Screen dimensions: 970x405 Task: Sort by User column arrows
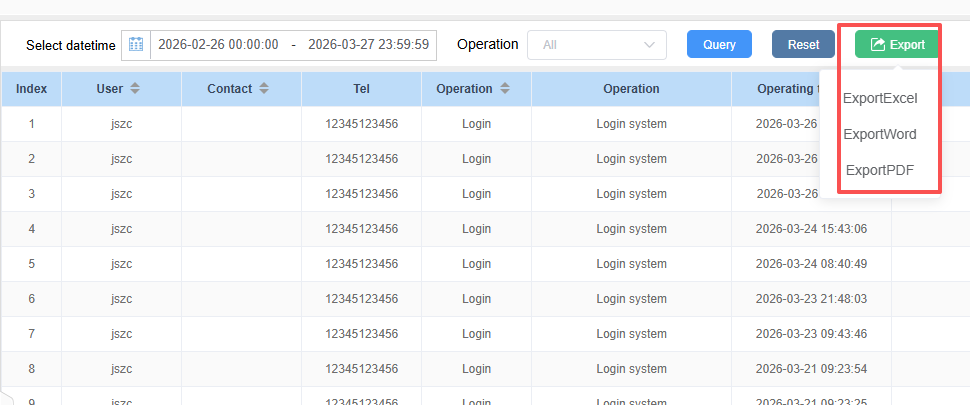click(135, 89)
